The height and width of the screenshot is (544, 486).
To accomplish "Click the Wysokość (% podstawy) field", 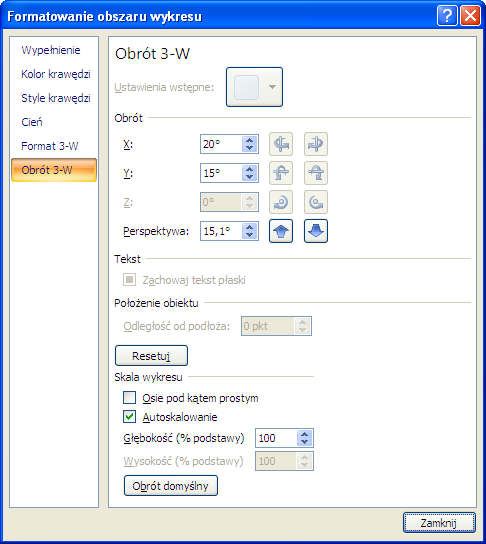I will (x=276, y=461).
